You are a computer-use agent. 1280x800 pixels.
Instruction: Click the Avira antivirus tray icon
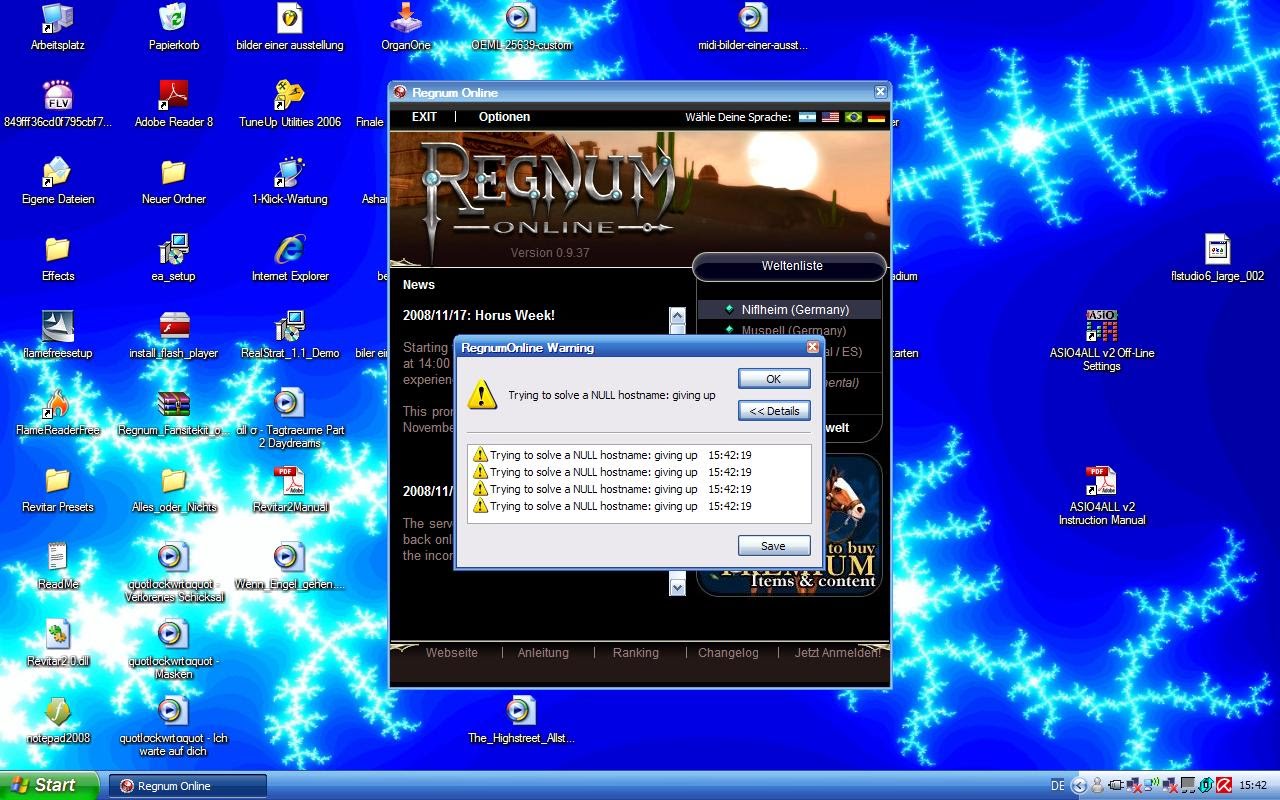pos(1224,786)
